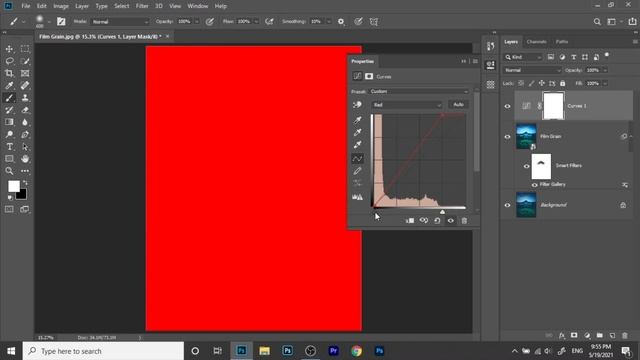The image size is (640, 360).
Task: Clip adjustment to layer below
Action: coord(410,221)
